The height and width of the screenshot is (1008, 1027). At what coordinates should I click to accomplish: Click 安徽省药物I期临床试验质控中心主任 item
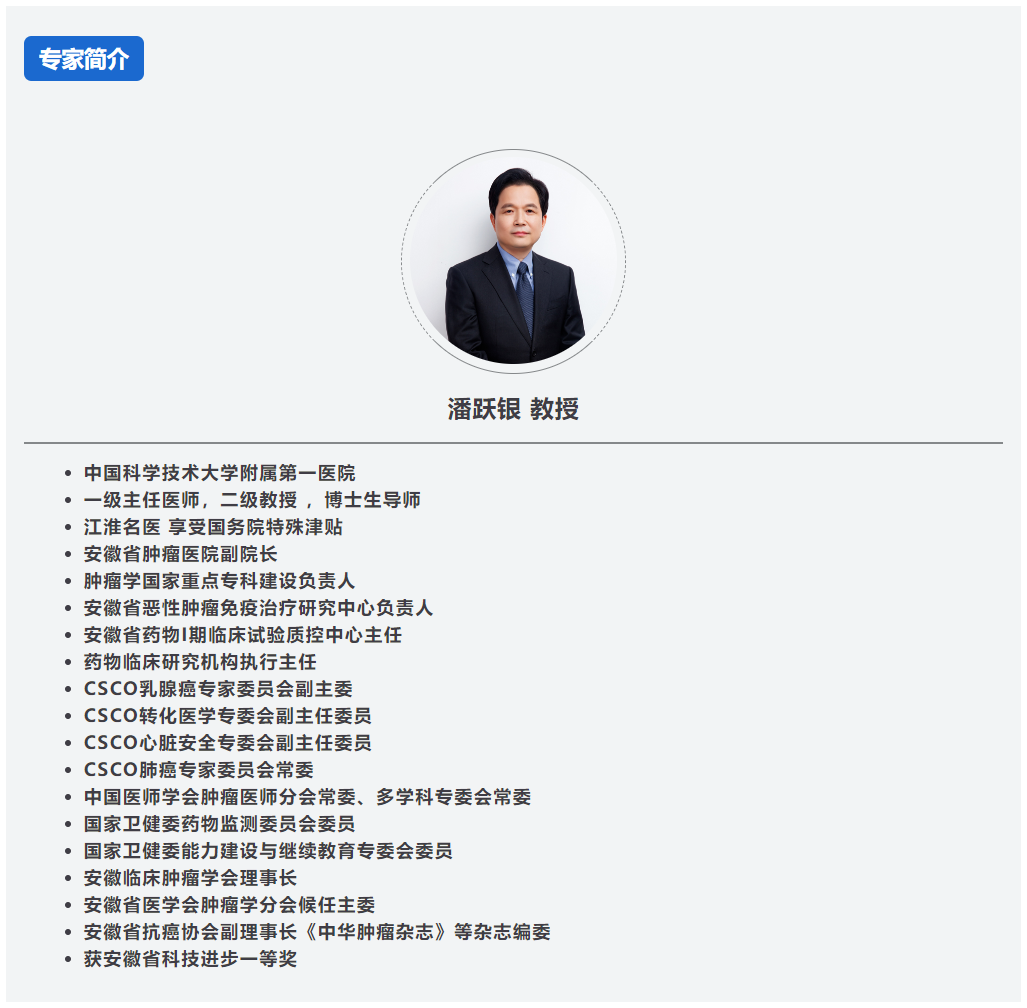[243, 635]
